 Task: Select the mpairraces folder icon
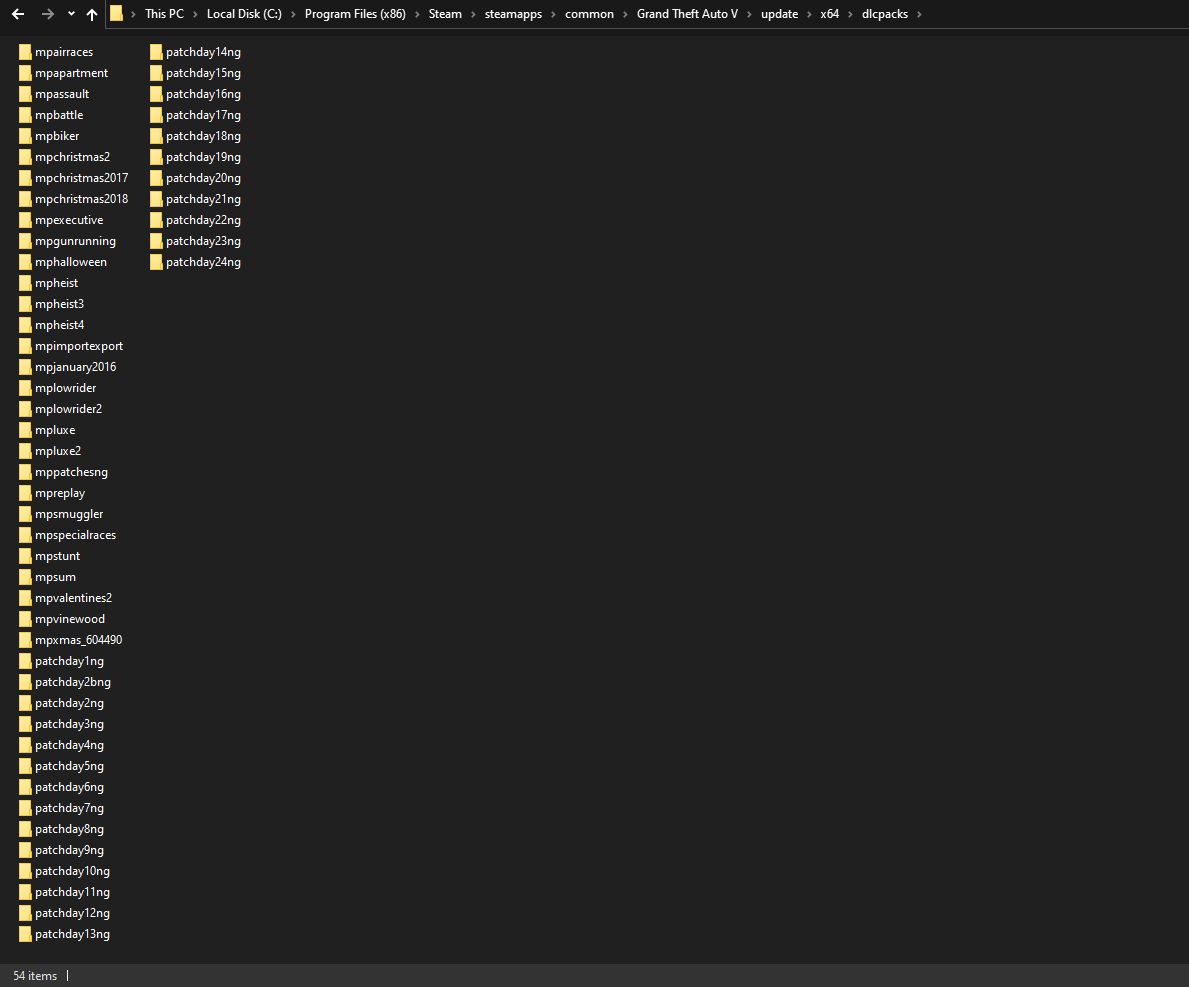pos(25,52)
